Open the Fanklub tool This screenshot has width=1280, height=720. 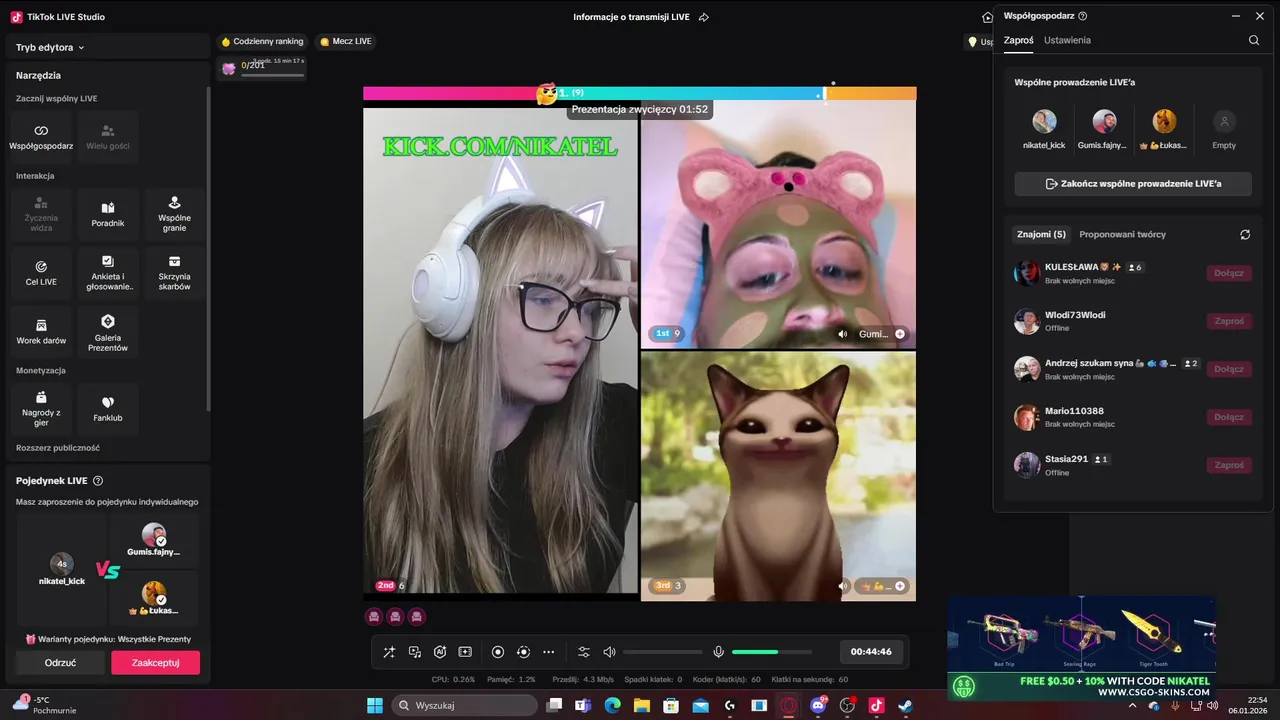(108, 409)
